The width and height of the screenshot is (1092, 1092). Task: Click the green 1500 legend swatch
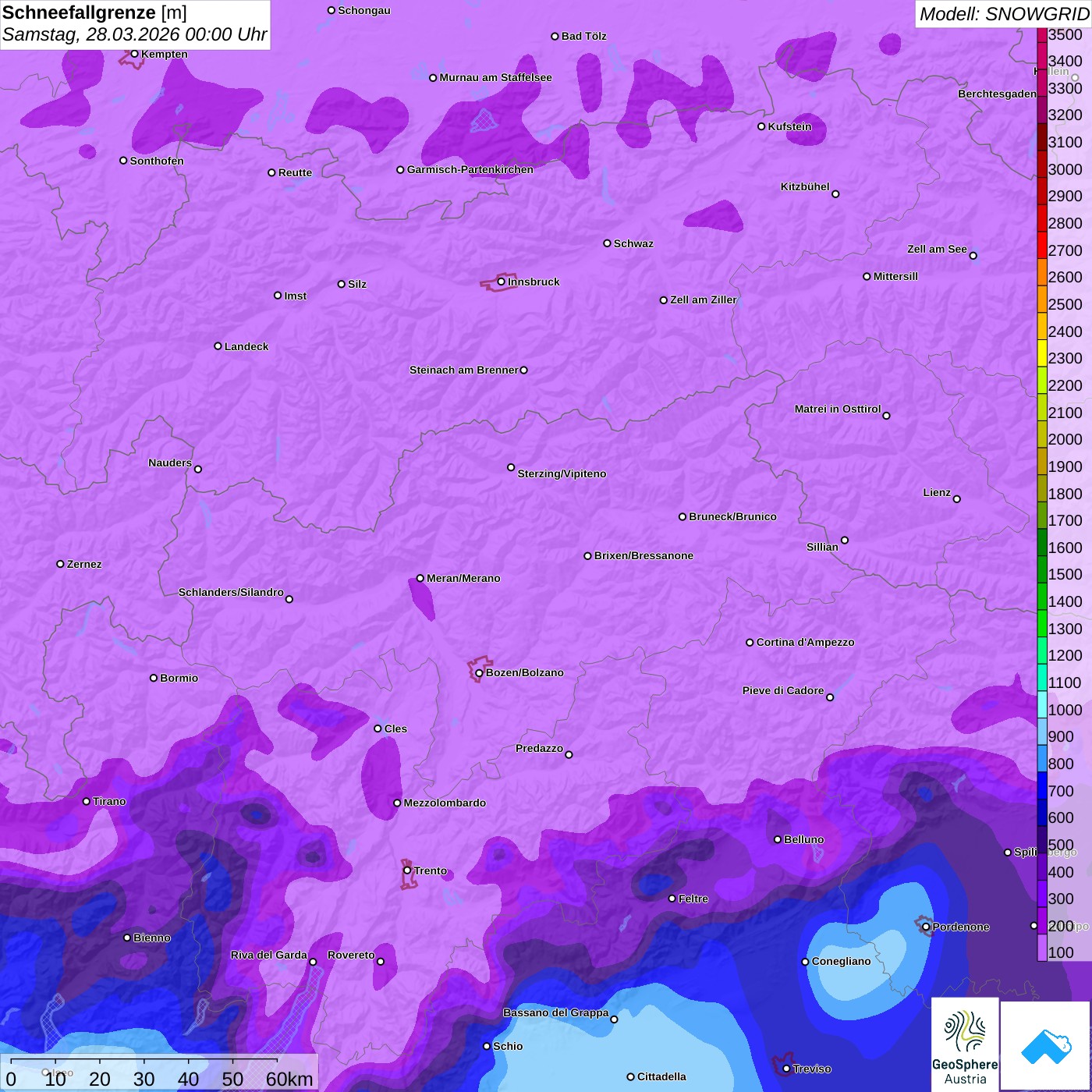pos(1042,570)
